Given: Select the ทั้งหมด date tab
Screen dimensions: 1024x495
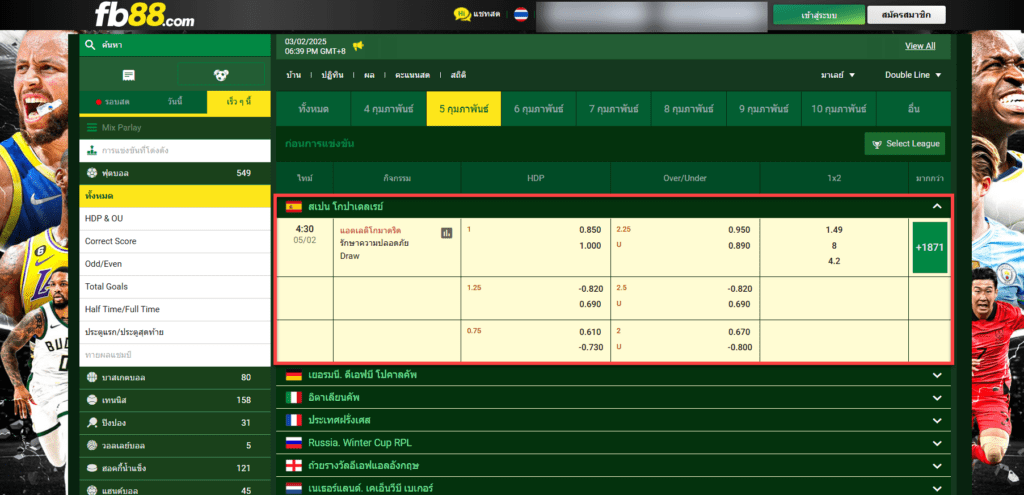Looking at the screenshot, I should click(313, 109).
